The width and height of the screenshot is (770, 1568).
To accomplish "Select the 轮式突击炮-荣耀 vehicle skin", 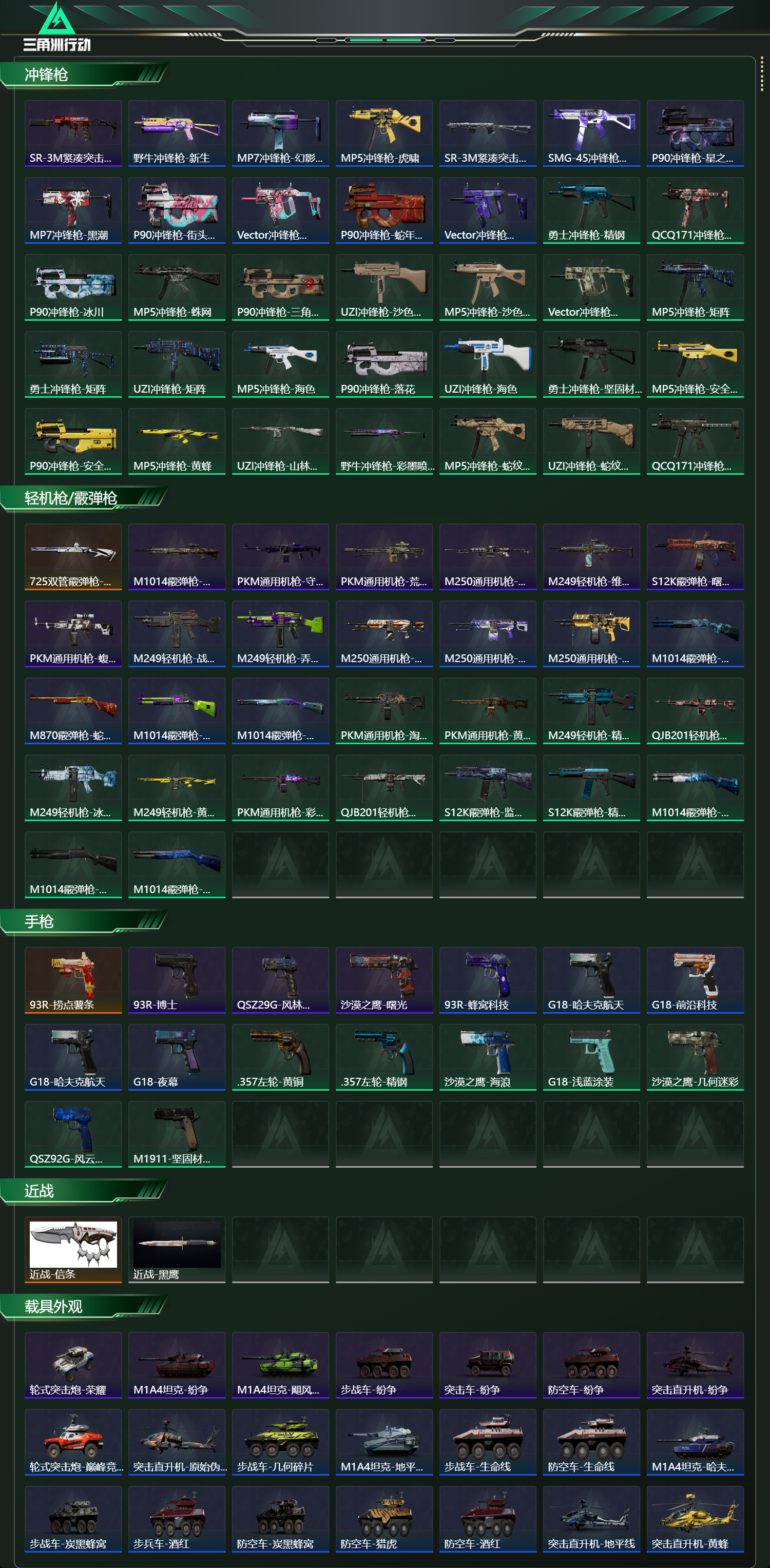I will click(73, 1365).
